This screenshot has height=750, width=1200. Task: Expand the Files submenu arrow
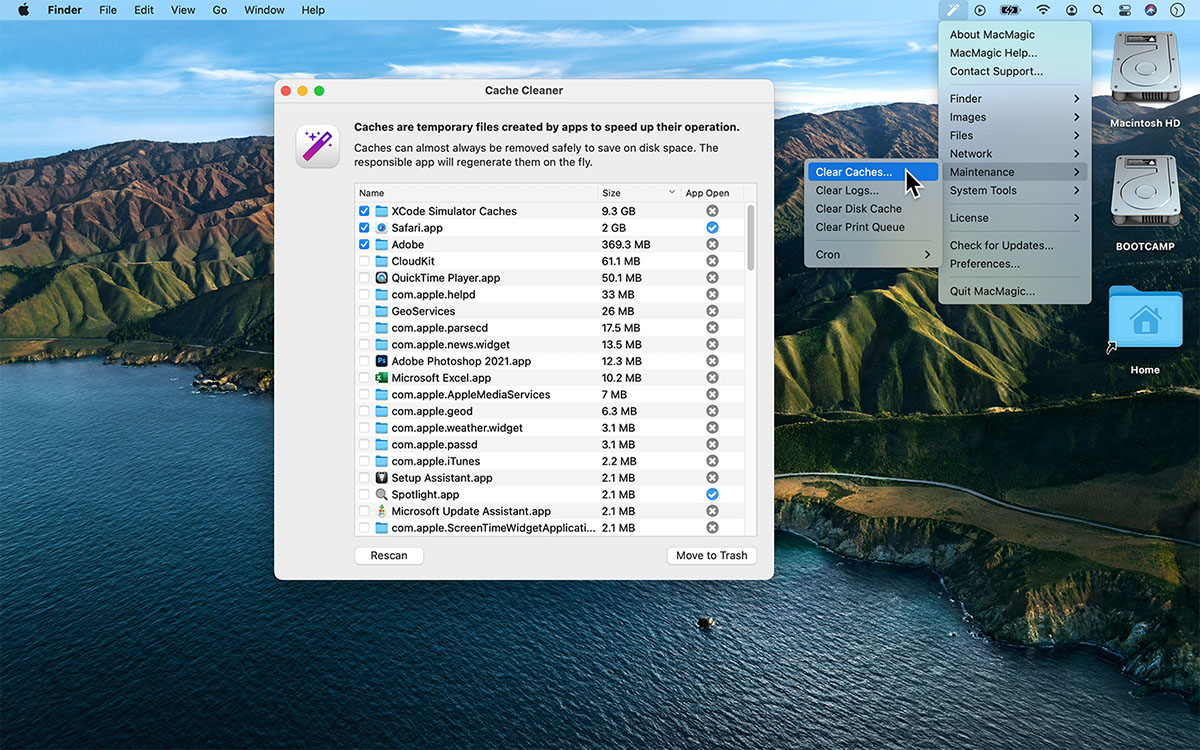1076,135
